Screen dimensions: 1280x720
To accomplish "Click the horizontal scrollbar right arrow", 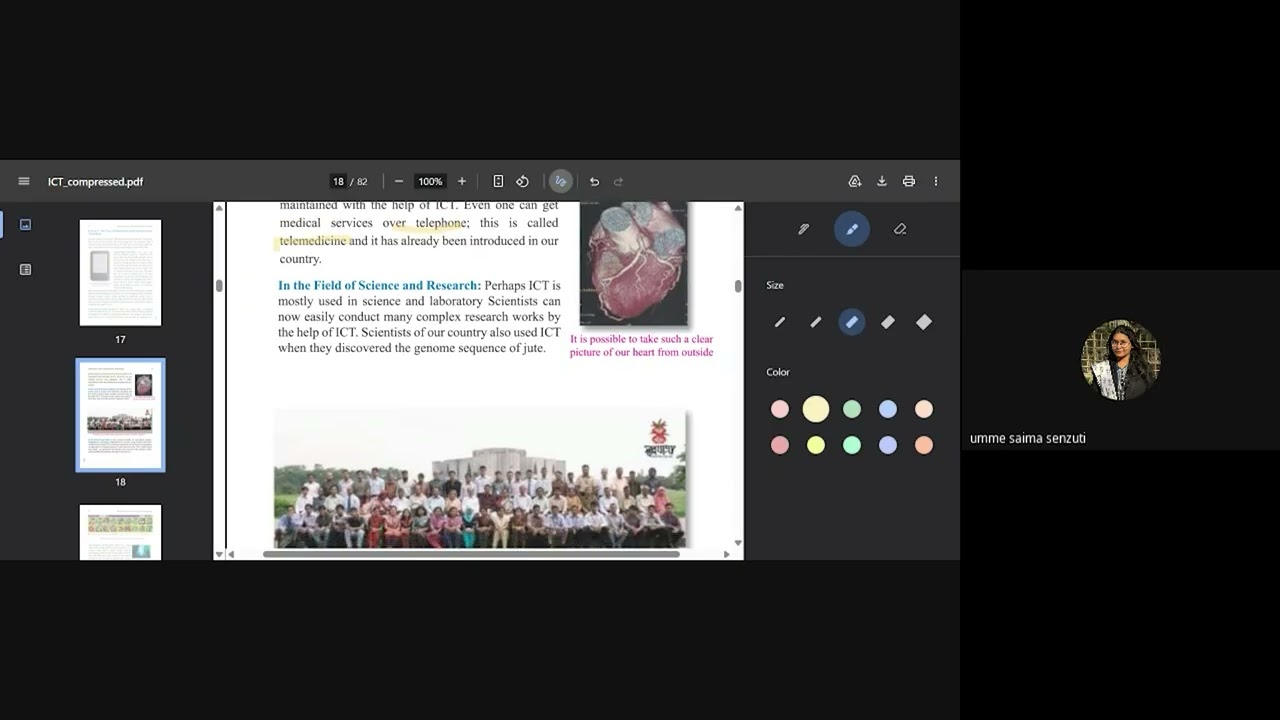I will tap(726, 554).
